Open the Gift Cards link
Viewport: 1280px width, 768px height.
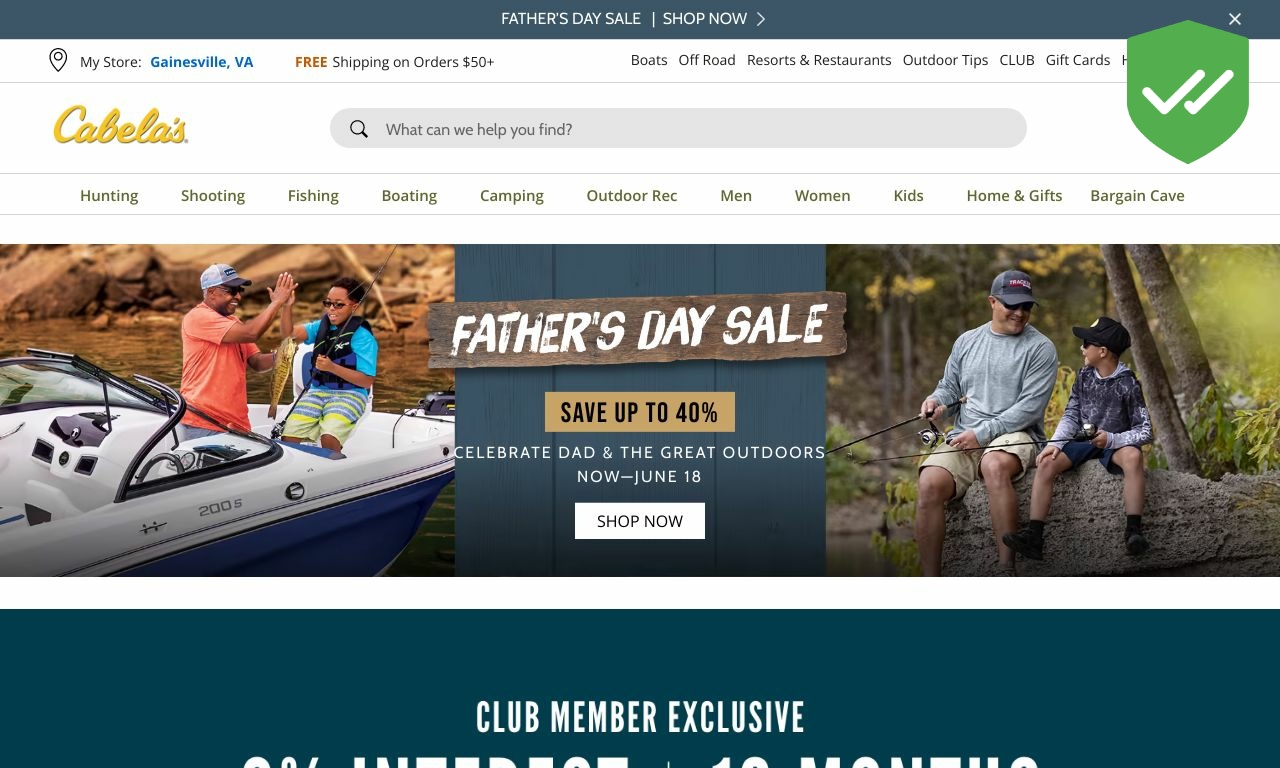1078,60
